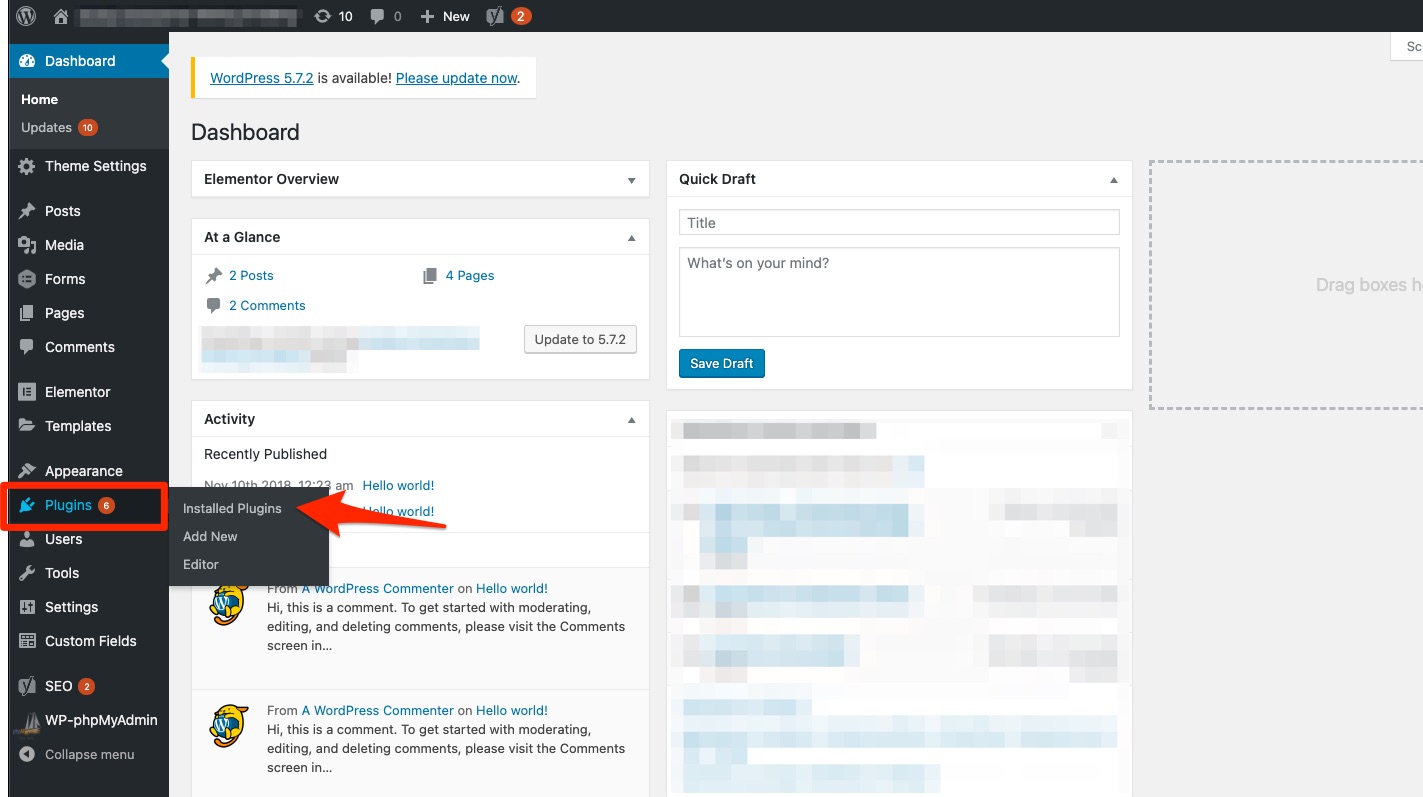Viewport: 1423px width, 797px height.
Task: Collapse the At a Glance widget
Action: 631,238
